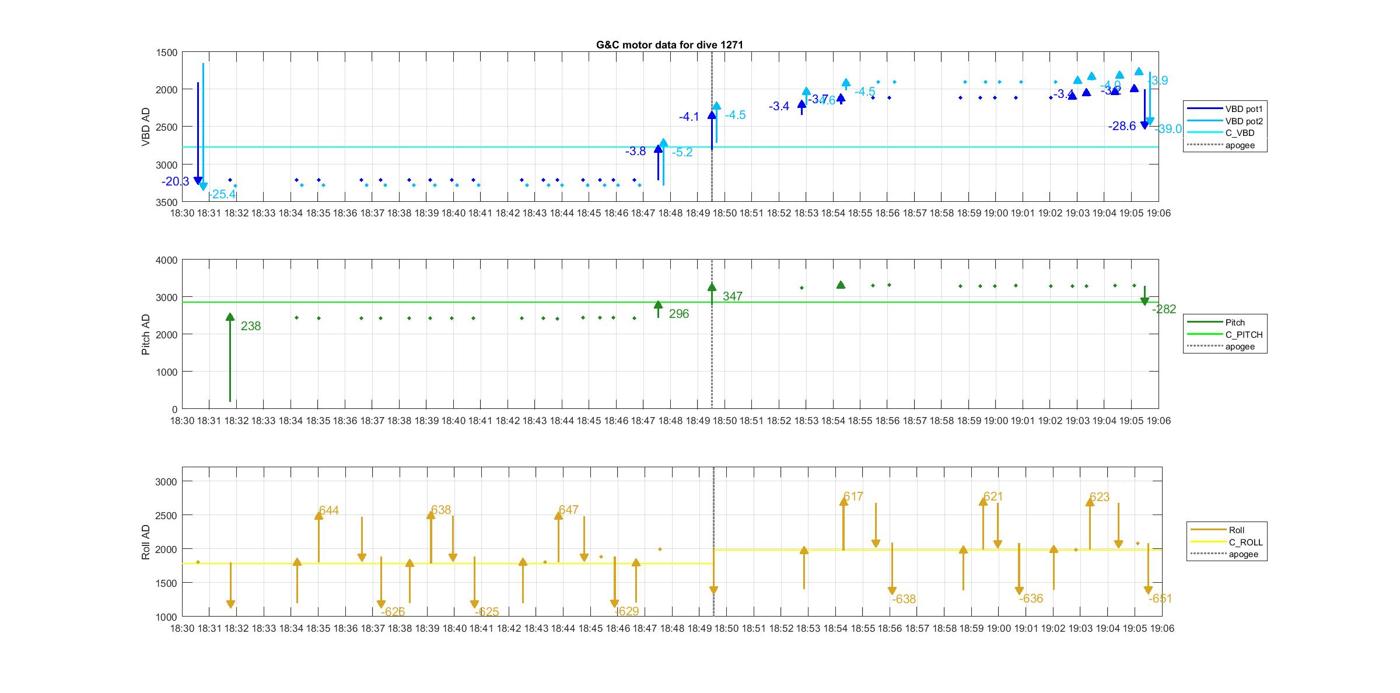This screenshot has height=693, width=1400.
Task: Click the '296' pitch data label
Action: 679,314
